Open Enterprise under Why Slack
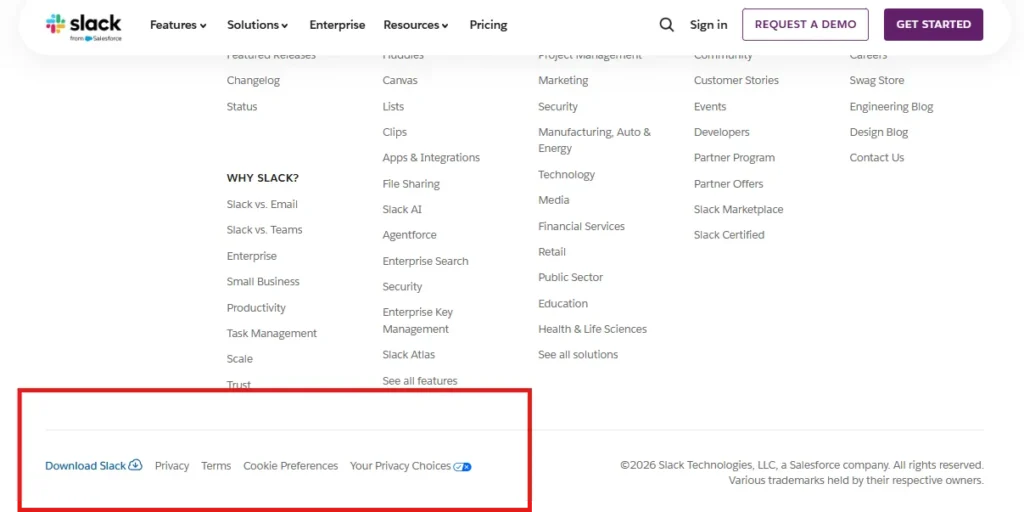Image resolution: width=1024 pixels, height=512 pixels. [251, 256]
